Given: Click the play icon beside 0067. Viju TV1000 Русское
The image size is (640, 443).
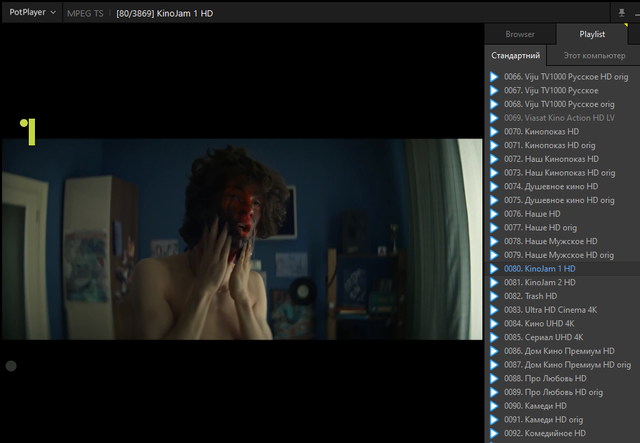Looking at the screenshot, I should (494, 91).
